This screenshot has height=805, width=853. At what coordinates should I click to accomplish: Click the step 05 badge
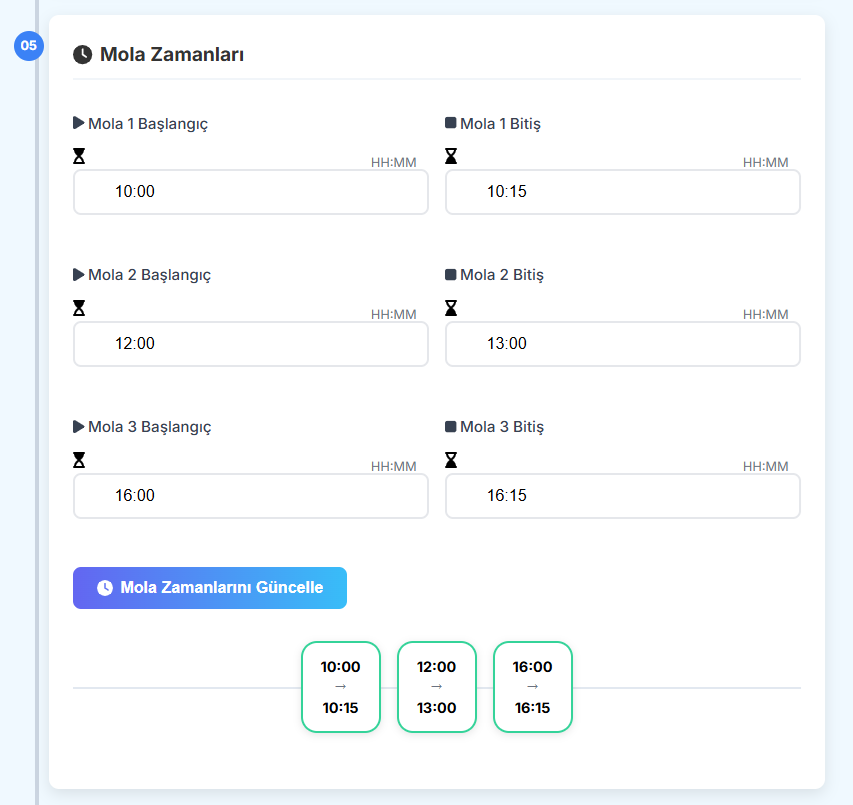pyautogui.click(x=29, y=46)
